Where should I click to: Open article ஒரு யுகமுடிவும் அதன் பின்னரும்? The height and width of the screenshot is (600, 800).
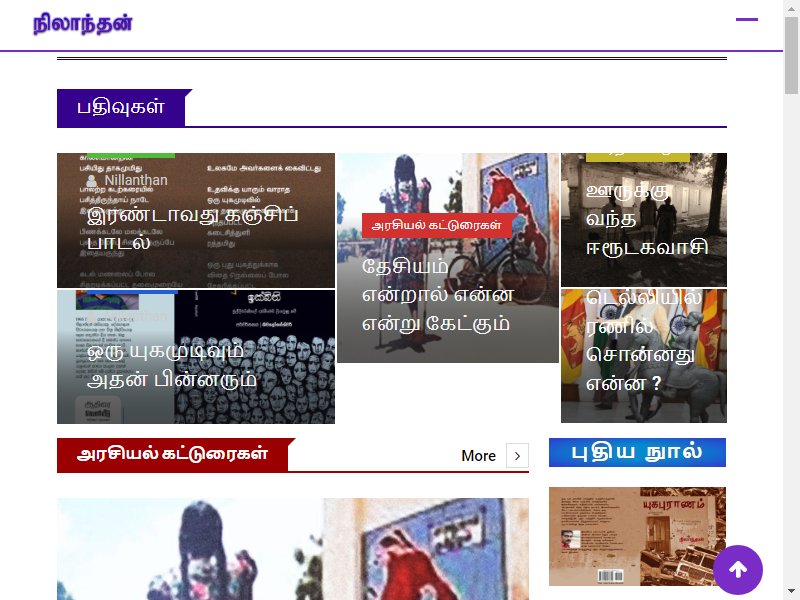(x=172, y=366)
